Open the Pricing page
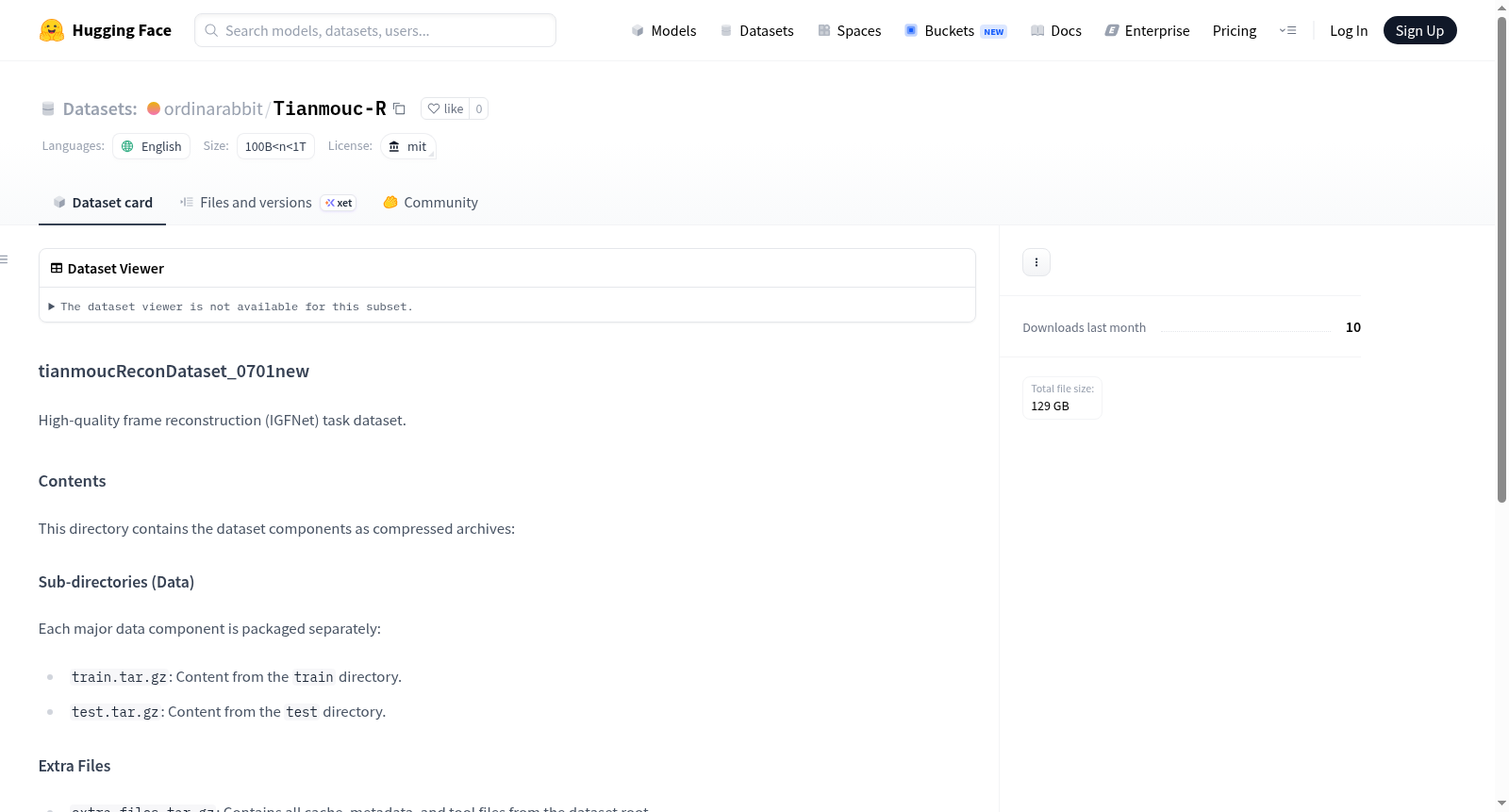Image resolution: width=1509 pixels, height=812 pixels. click(x=1235, y=30)
